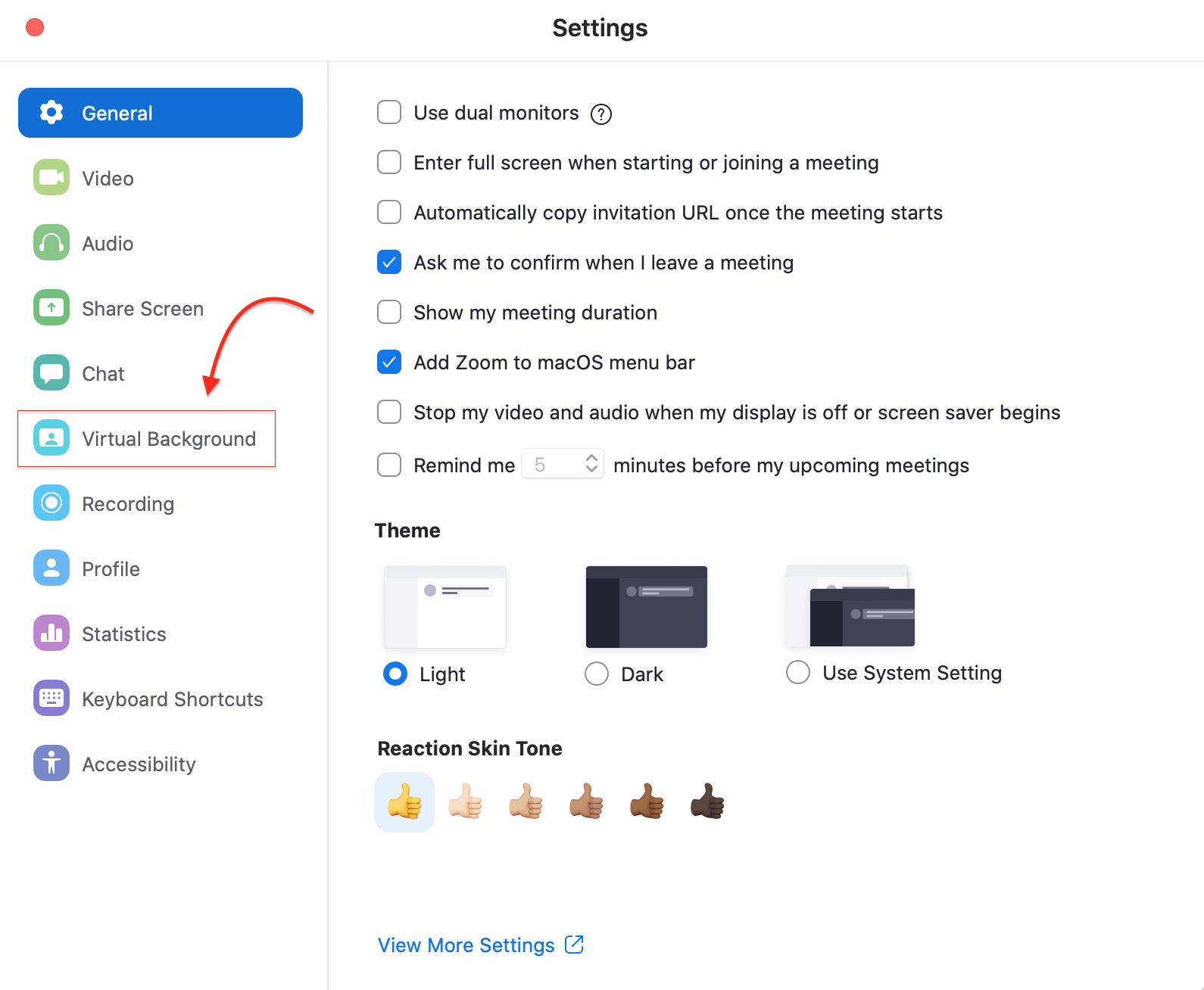
Task: Click the Video camera icon
Action: point(51,178)
